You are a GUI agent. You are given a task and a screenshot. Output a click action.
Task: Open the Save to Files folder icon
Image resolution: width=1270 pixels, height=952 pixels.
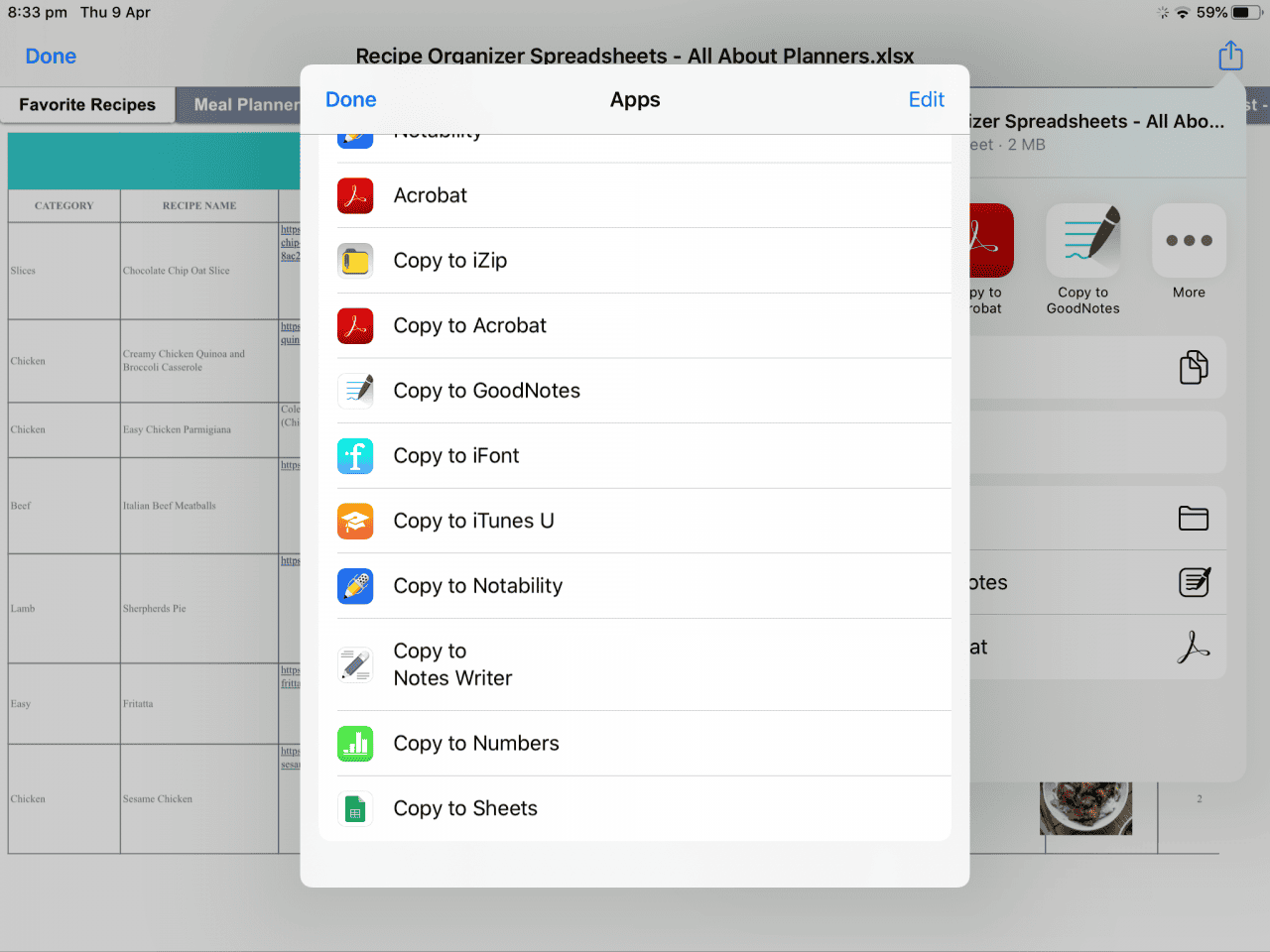(1194, 518)
